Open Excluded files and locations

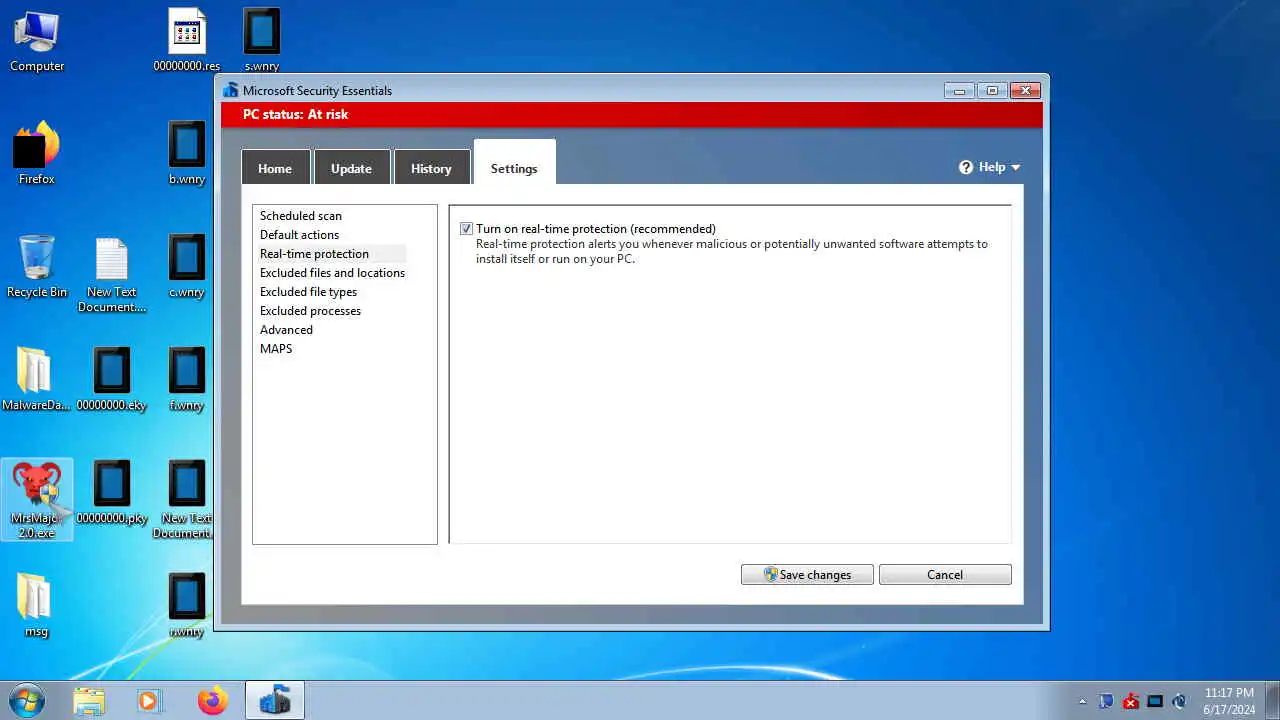[x=332, y=273]
